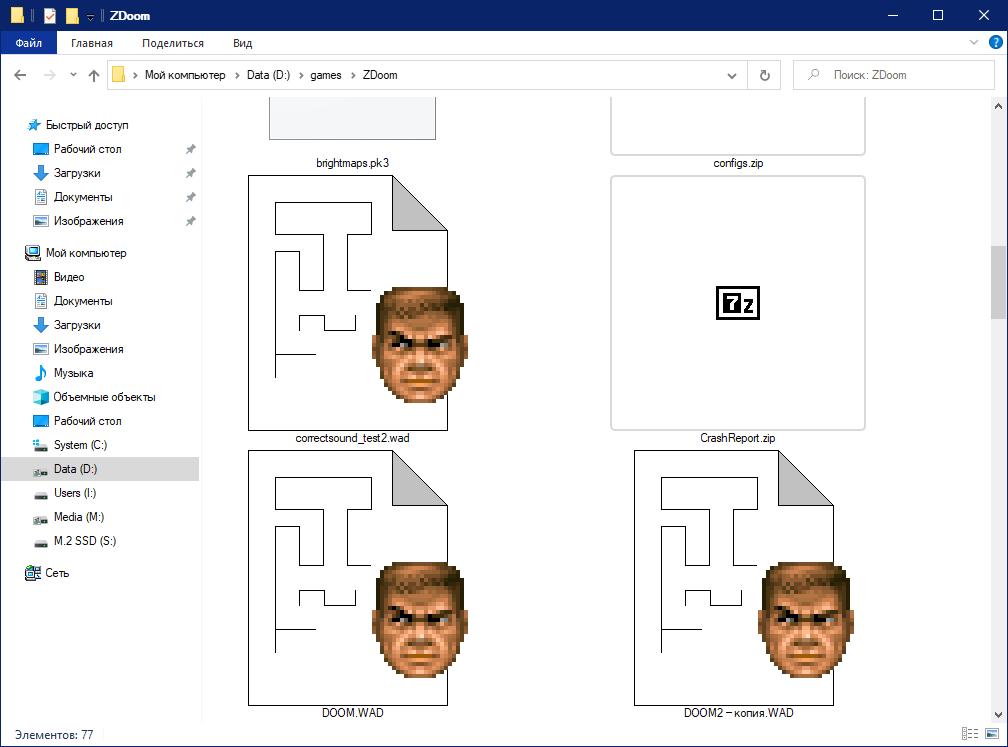Click the Properties checkmark icon in title bar
This screenshot has height=747, width=1008.
click(x=50, y=15)
